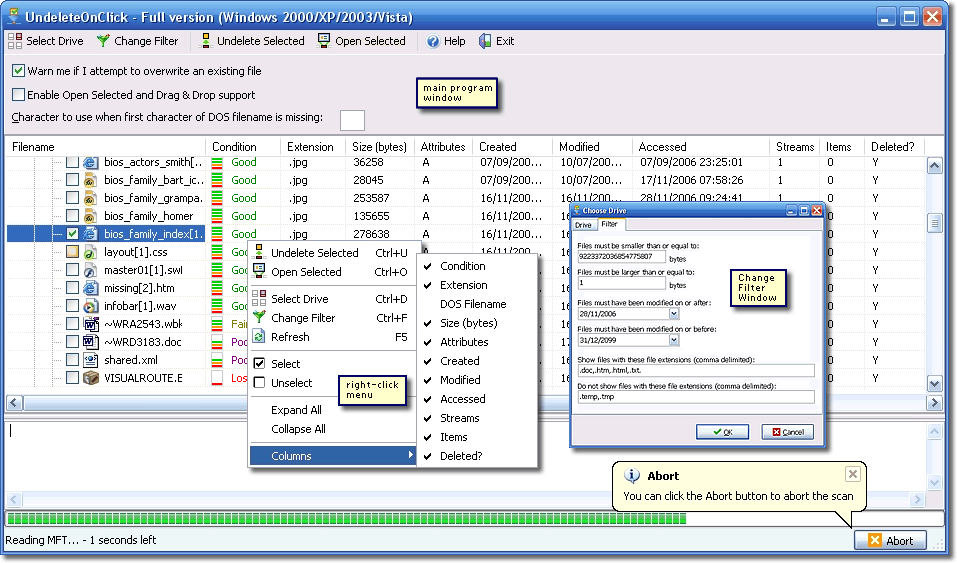Image resolution: width=957 pixels, height=563 pixels.
Task: Click the Exit toolbar icon
Action: 486,41
